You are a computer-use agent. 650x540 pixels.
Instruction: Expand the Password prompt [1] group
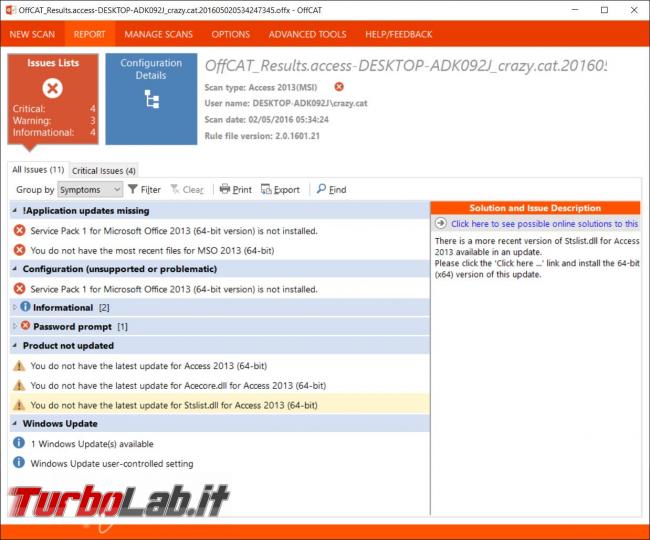coord(15,326)
